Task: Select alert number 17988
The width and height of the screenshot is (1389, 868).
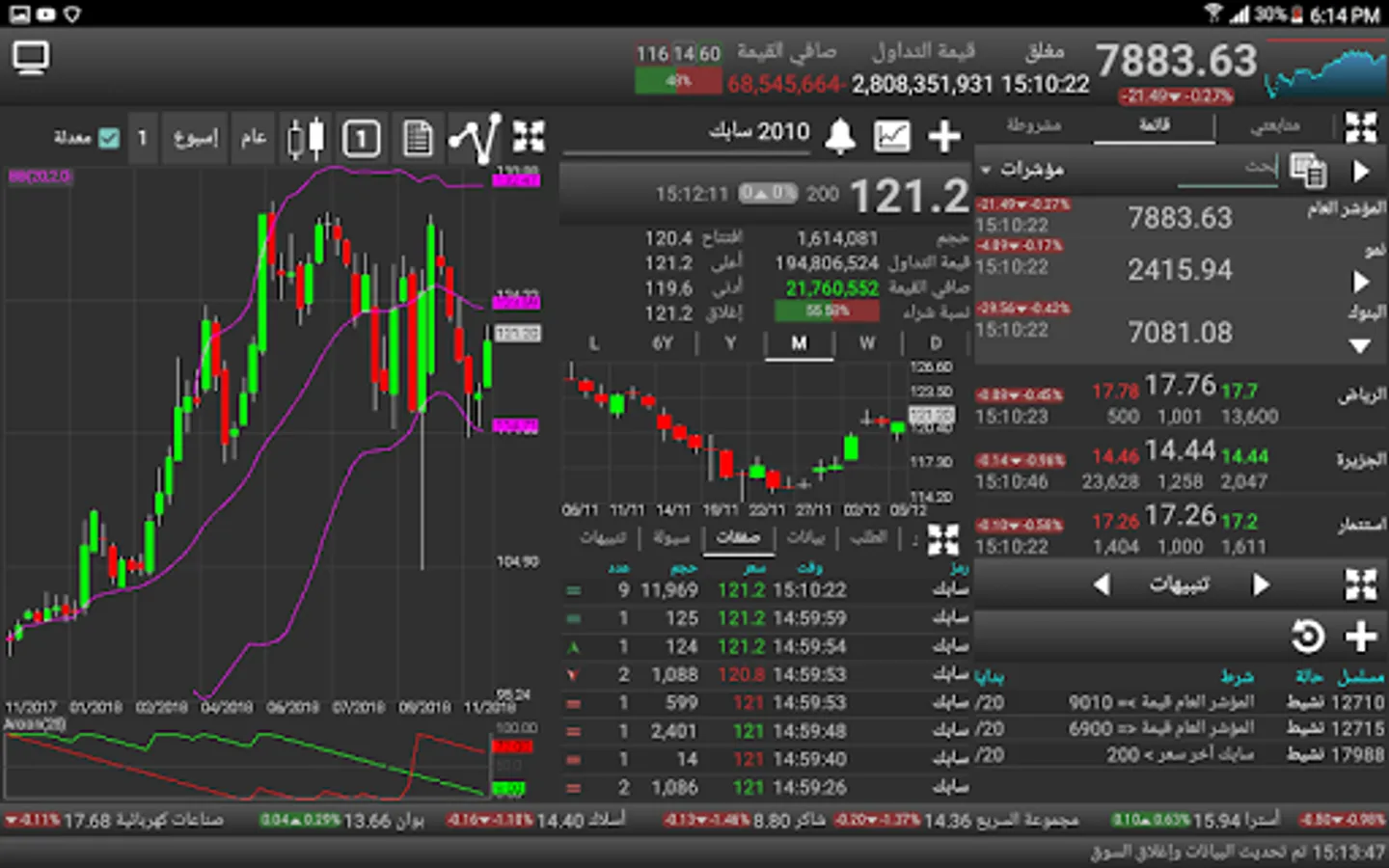Action: 1181,754
